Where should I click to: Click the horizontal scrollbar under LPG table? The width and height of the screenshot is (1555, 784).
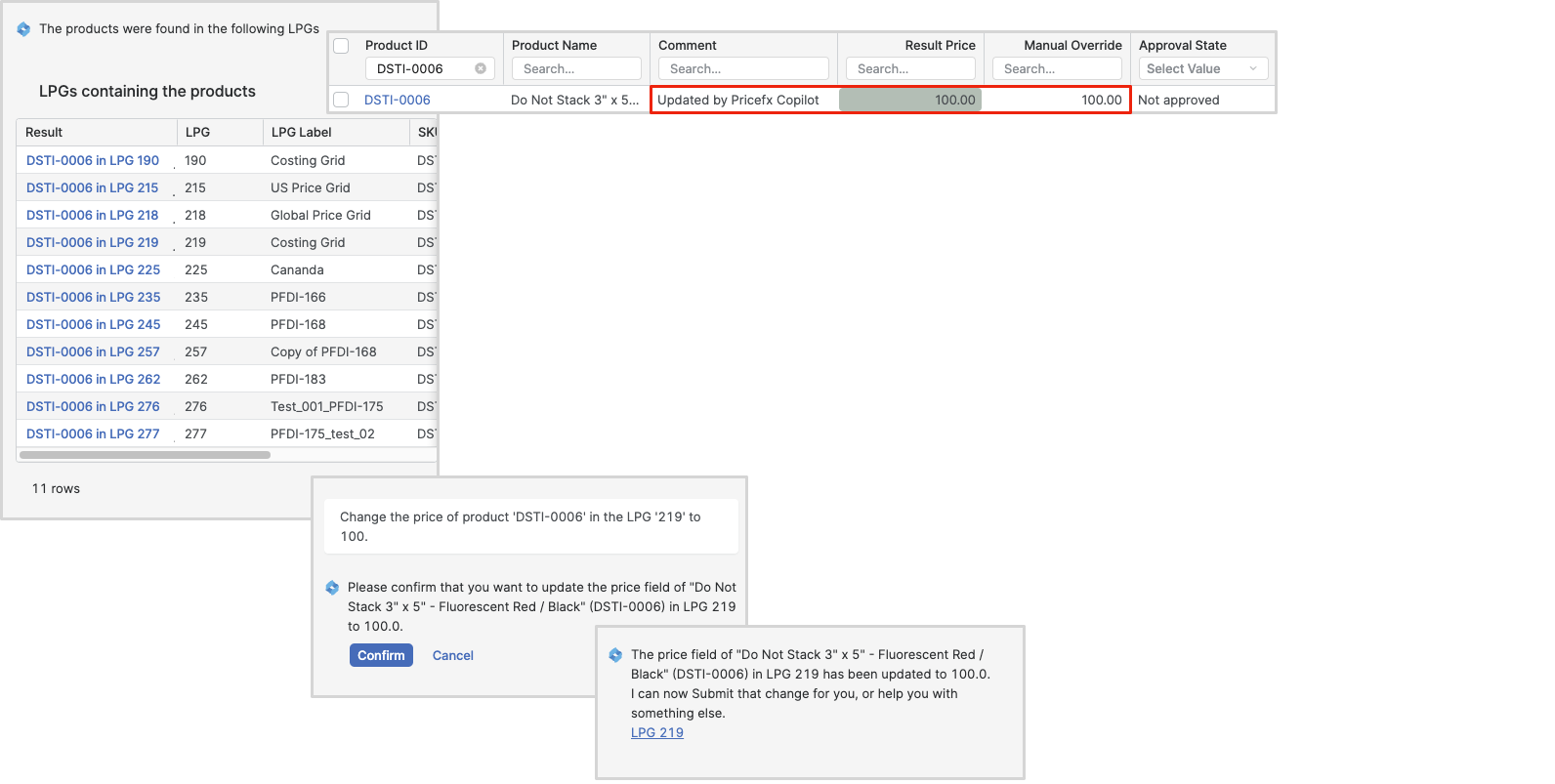[x=145, y=455]
